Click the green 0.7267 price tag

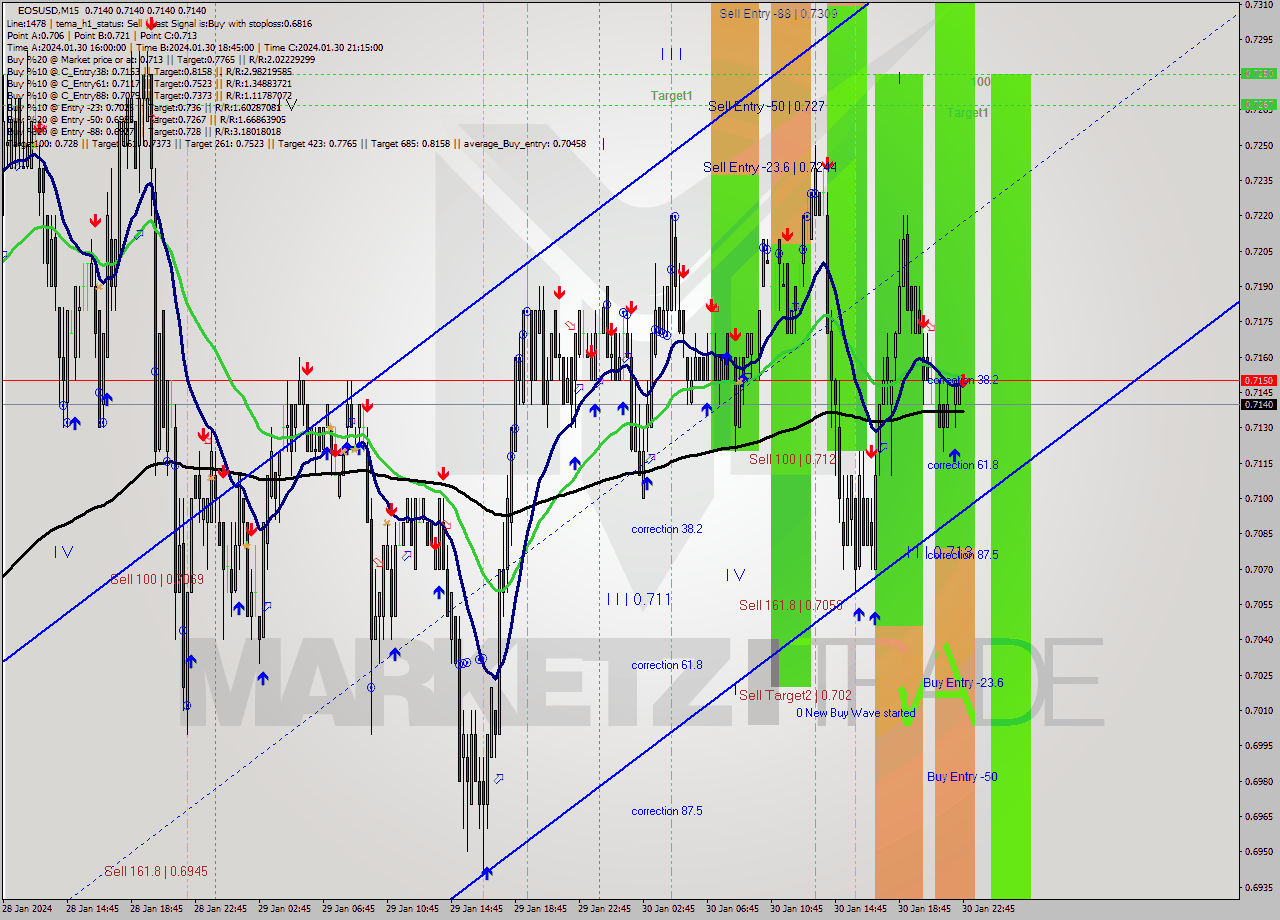click(1258, 104)
